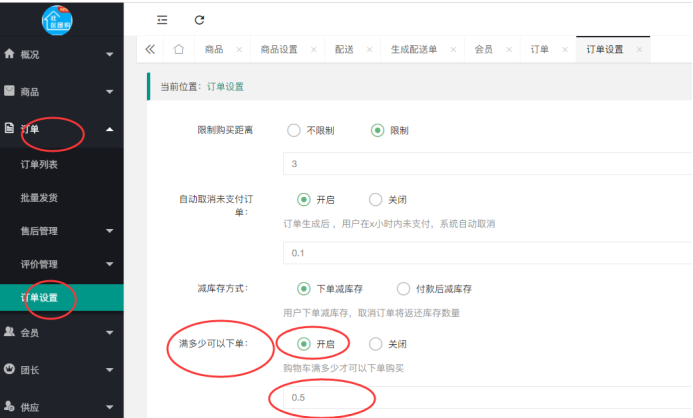Viewport: 693px width, 418px height.
Task: Switch to the 会员 tab
Action: 482,49
